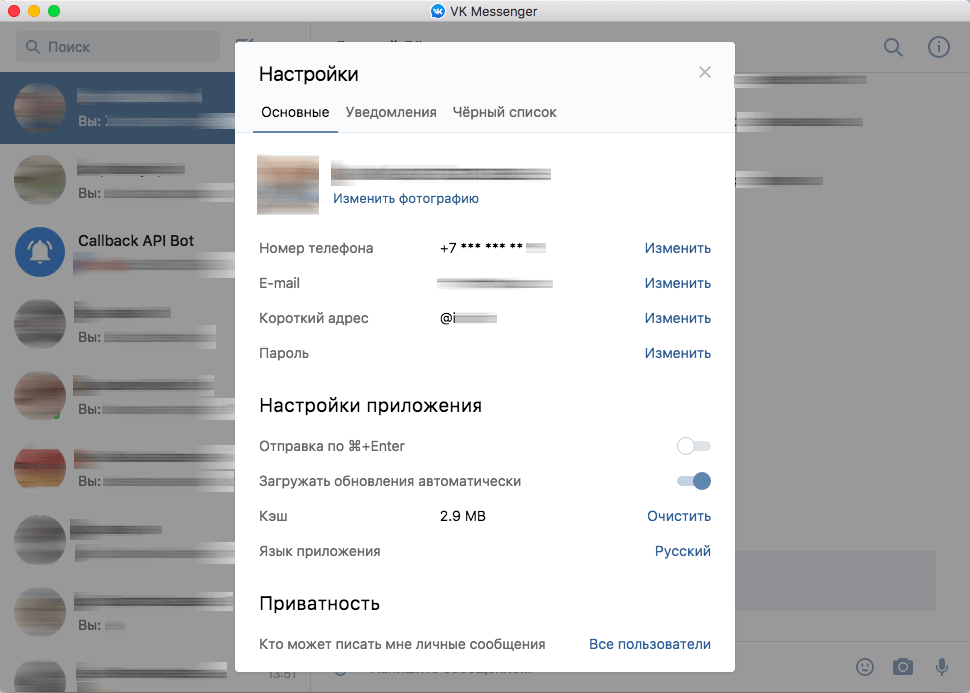970x693 pixels.
Task: Edit Короткий адрес with Изменить
Action: (677, 318)
